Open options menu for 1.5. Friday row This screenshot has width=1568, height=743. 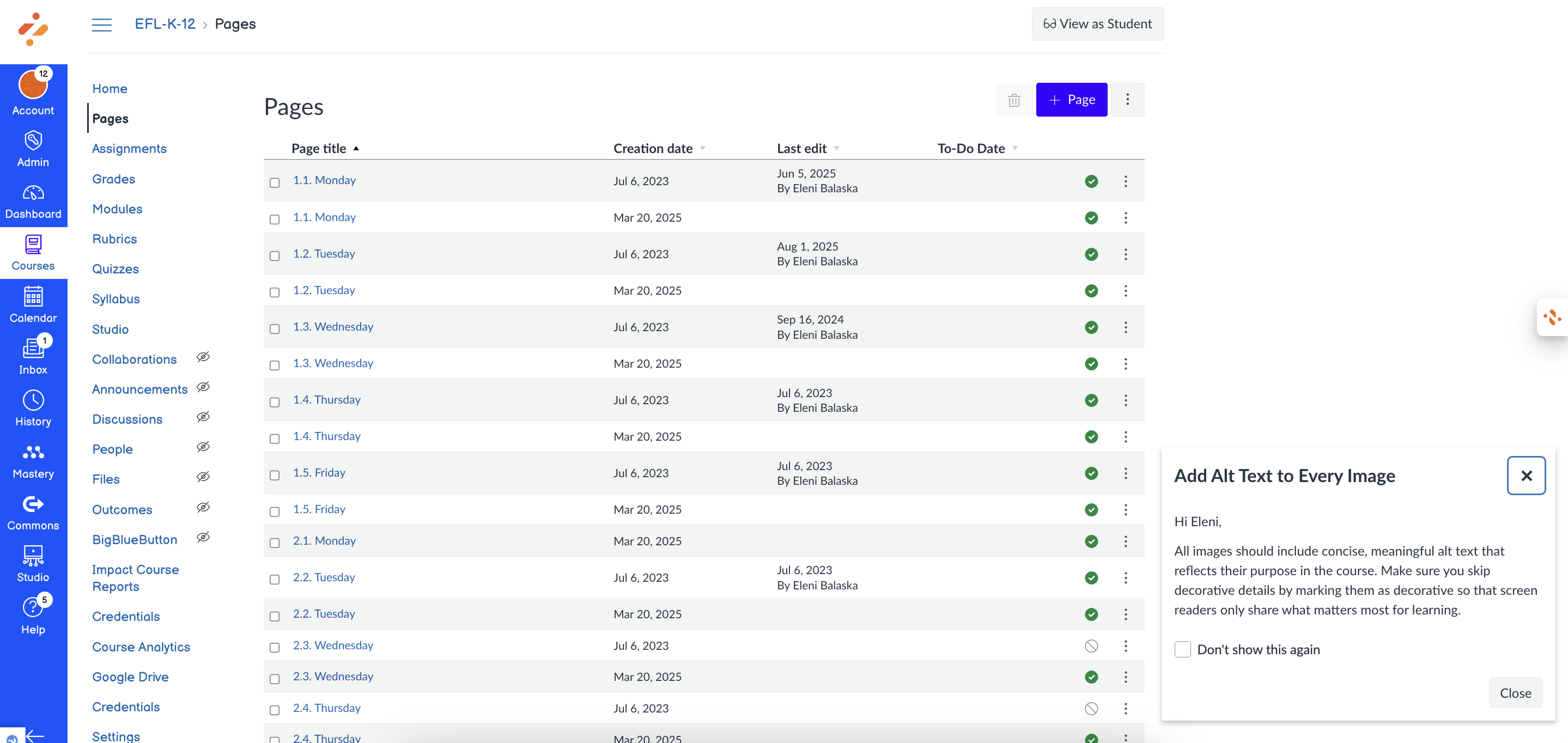click(x=1125, y=473)
